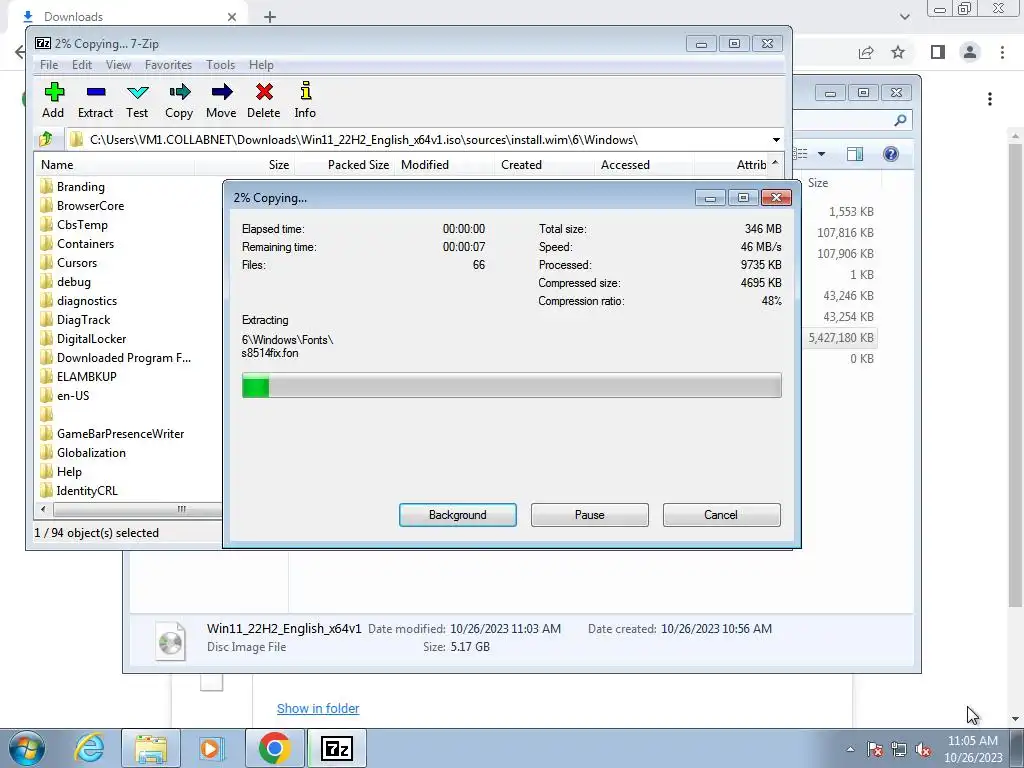Click the Add toolbar icon in 7-Zip
1024x768 pixels.
coord(54,100)
